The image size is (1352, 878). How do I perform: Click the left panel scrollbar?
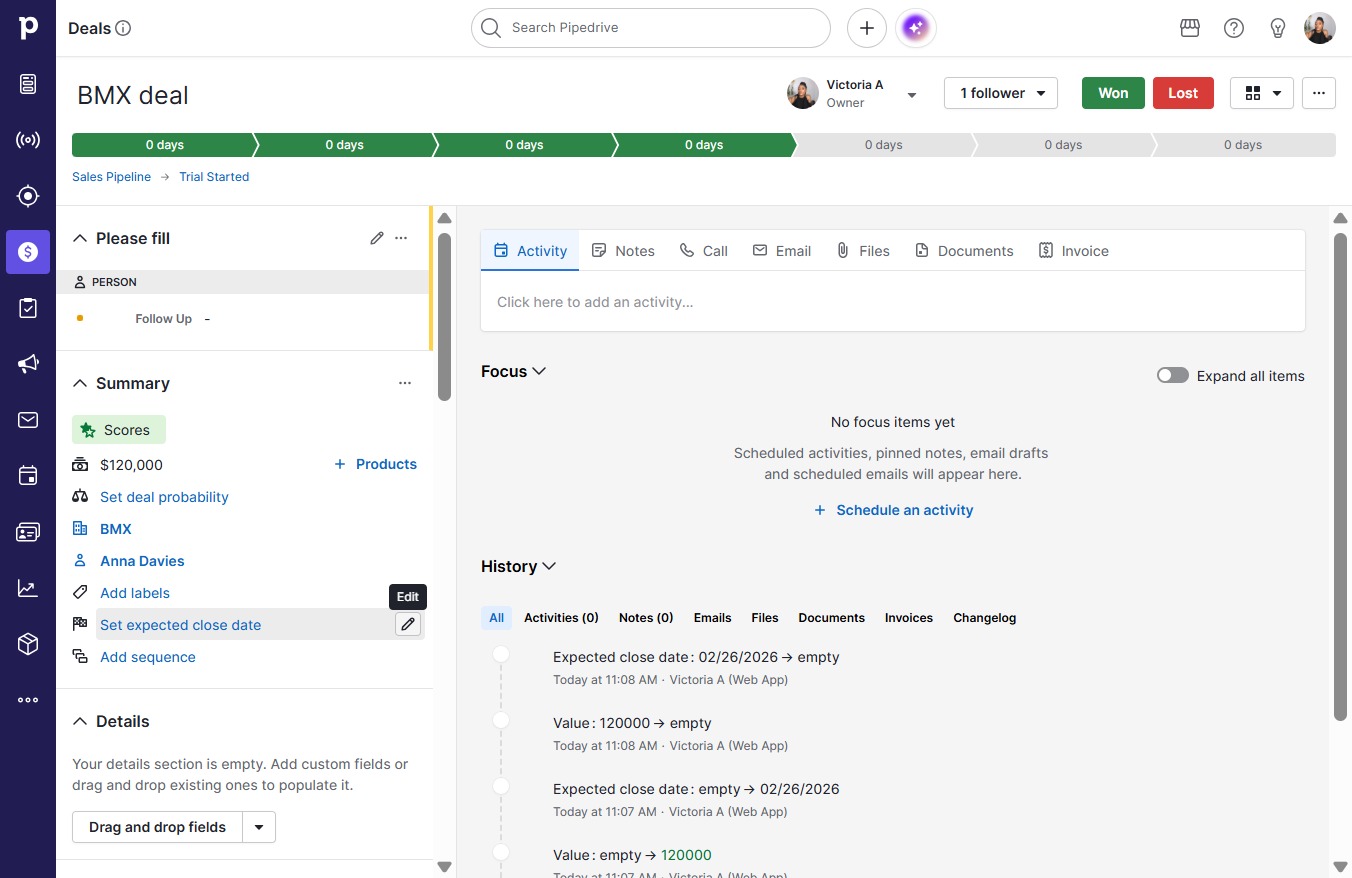(x=444, y=317)
